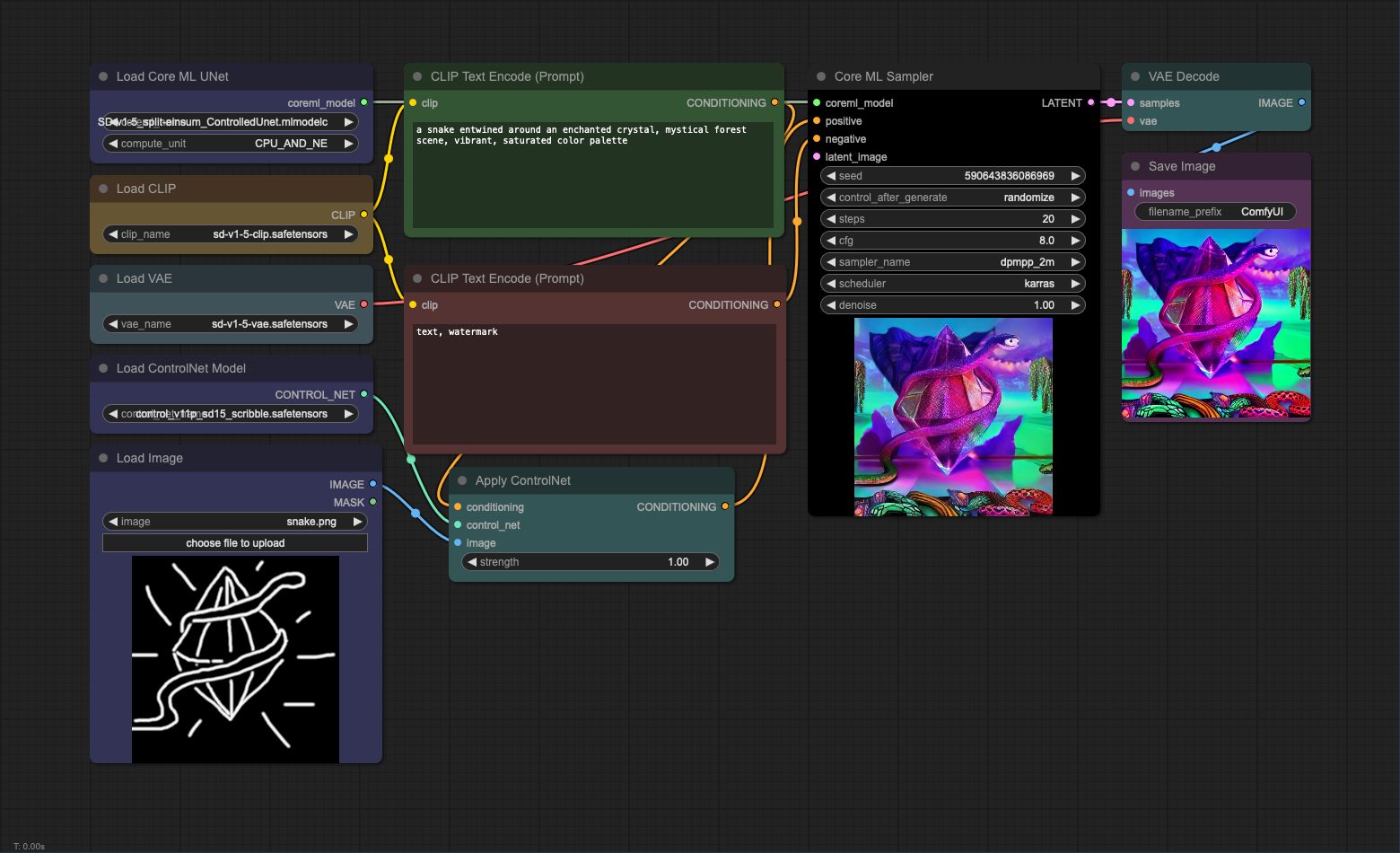Collapse the Apply ControlNet node dot
Viewport: 1400px width, 853px height.
click(x=462, y=481)
